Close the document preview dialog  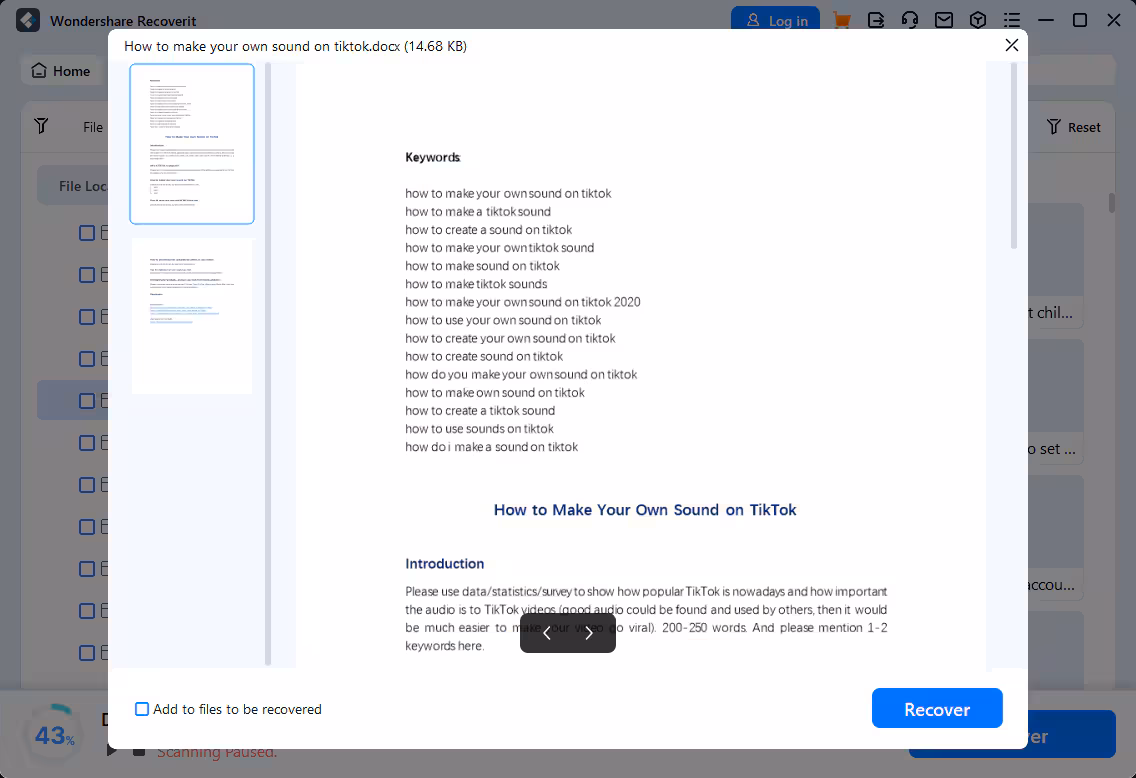click(x=1011, y=46)
